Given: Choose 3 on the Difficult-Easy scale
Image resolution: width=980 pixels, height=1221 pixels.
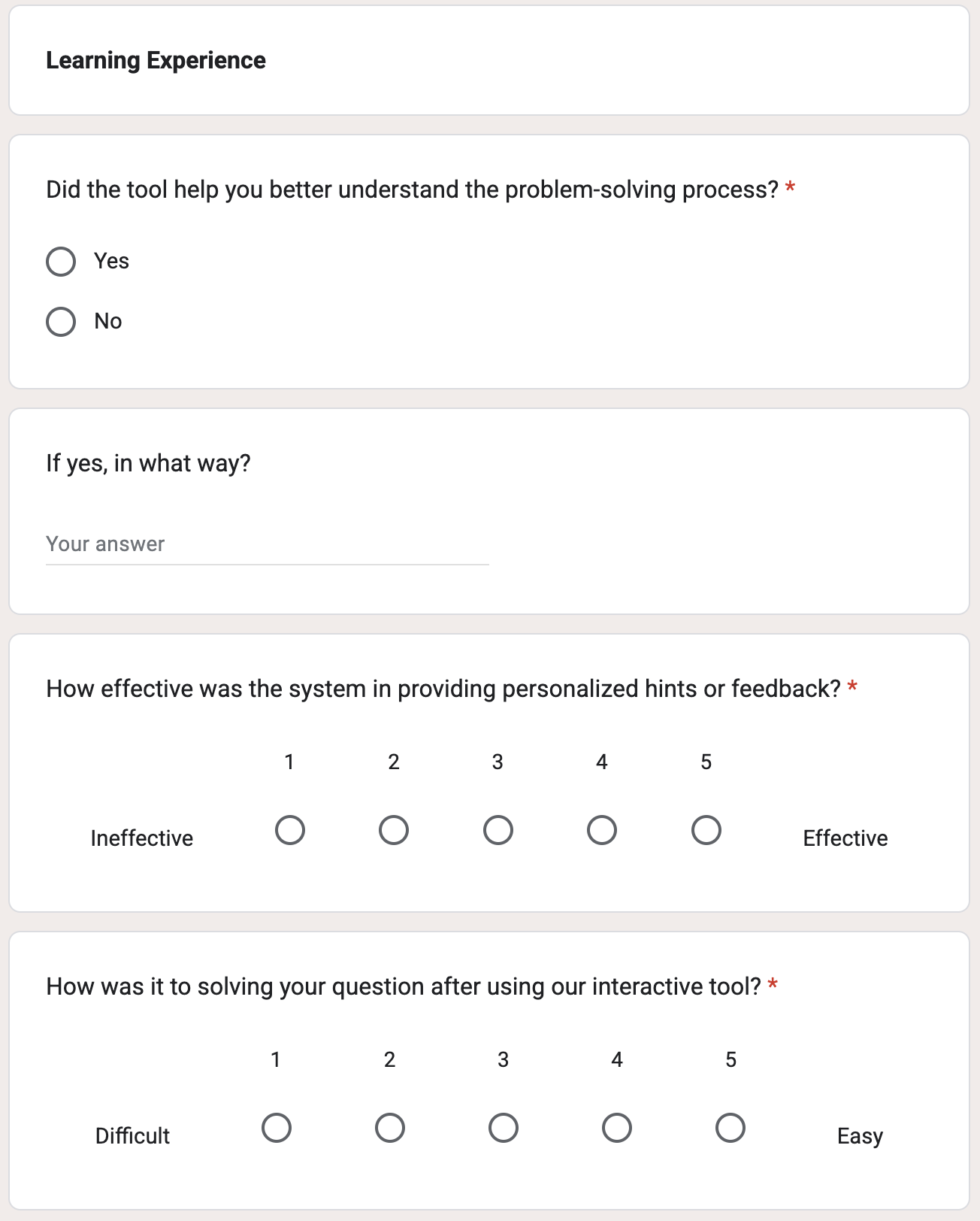Looking at the screenshot, I should point(504,1129).
